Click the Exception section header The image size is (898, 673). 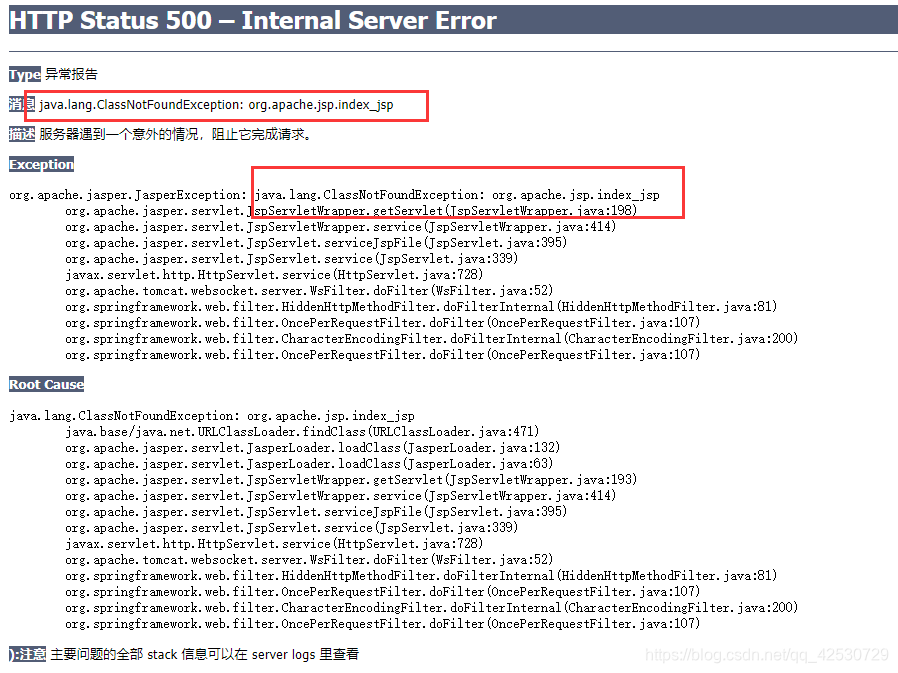[40, 164]
